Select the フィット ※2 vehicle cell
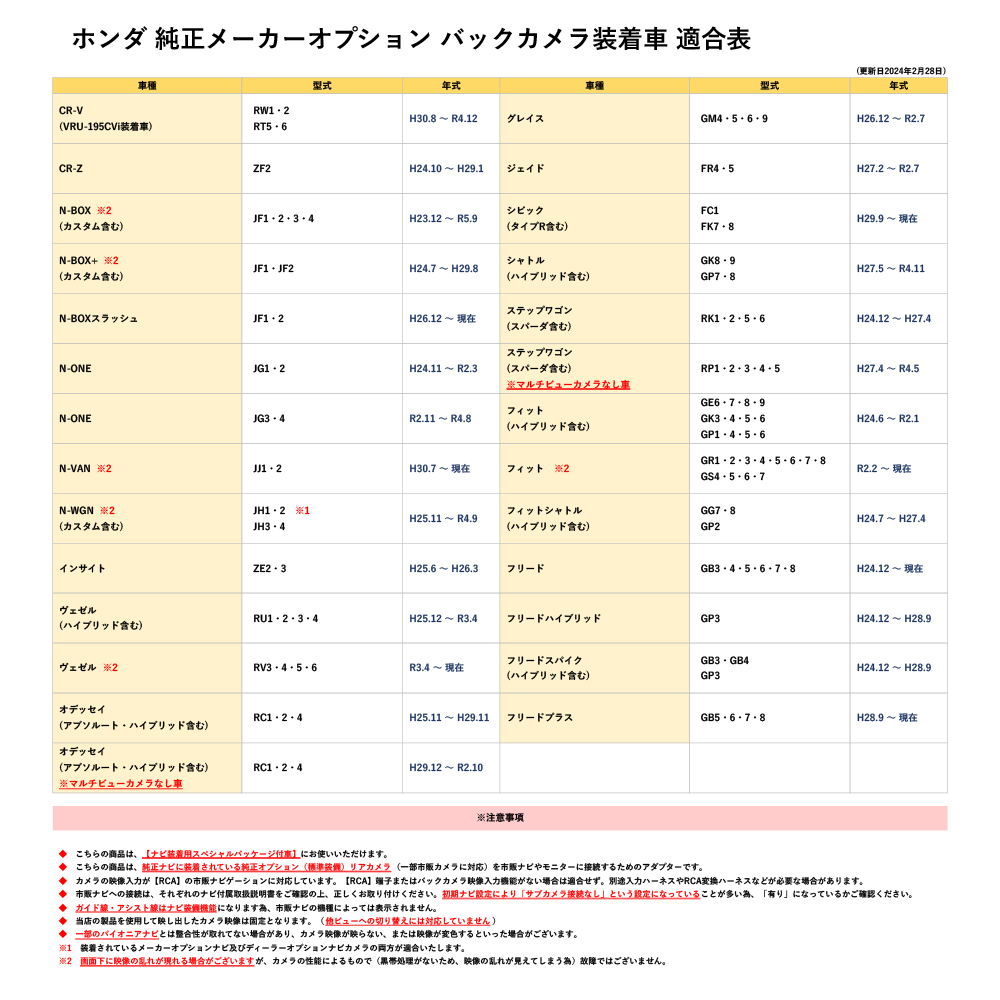Viewport: 1000px width, 1000px height. pos(594,469)
